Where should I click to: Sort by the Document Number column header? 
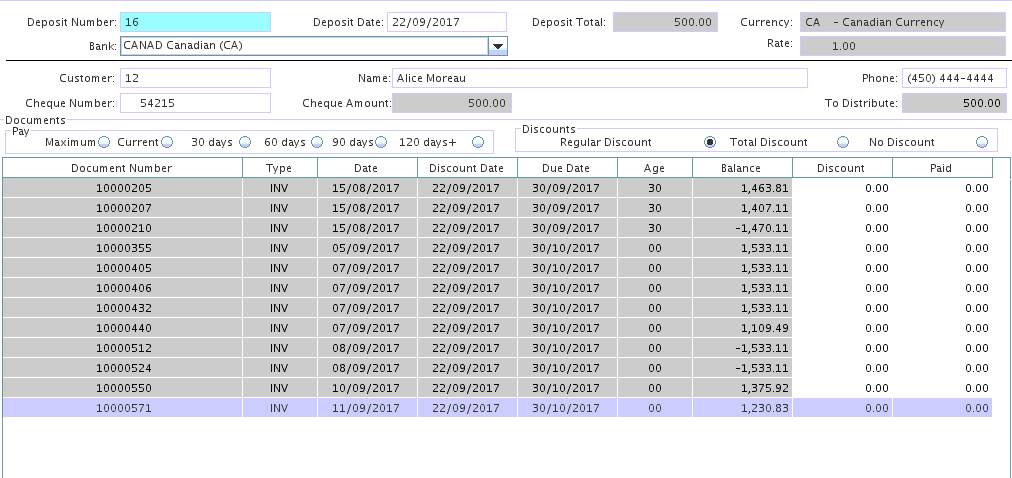coord(122,168)
